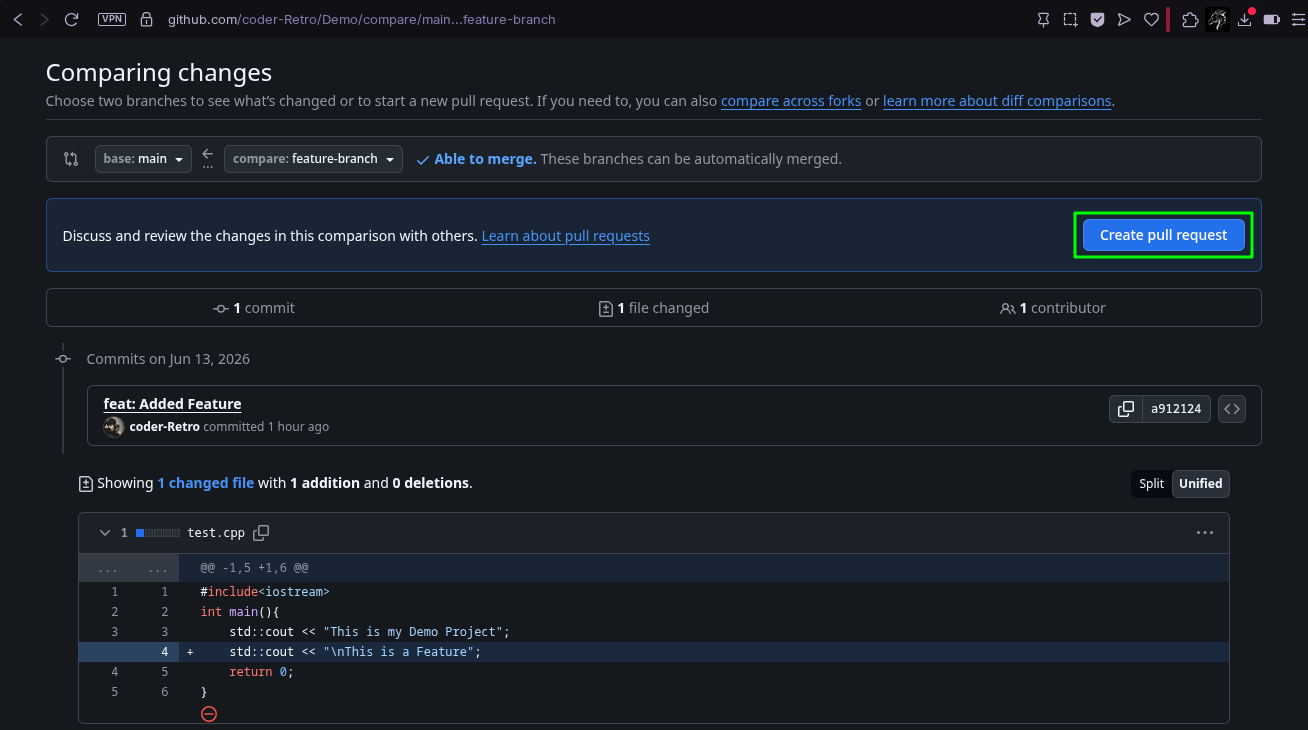Click the Able to merge status text

pyautogui.click(x=485, y=159)
